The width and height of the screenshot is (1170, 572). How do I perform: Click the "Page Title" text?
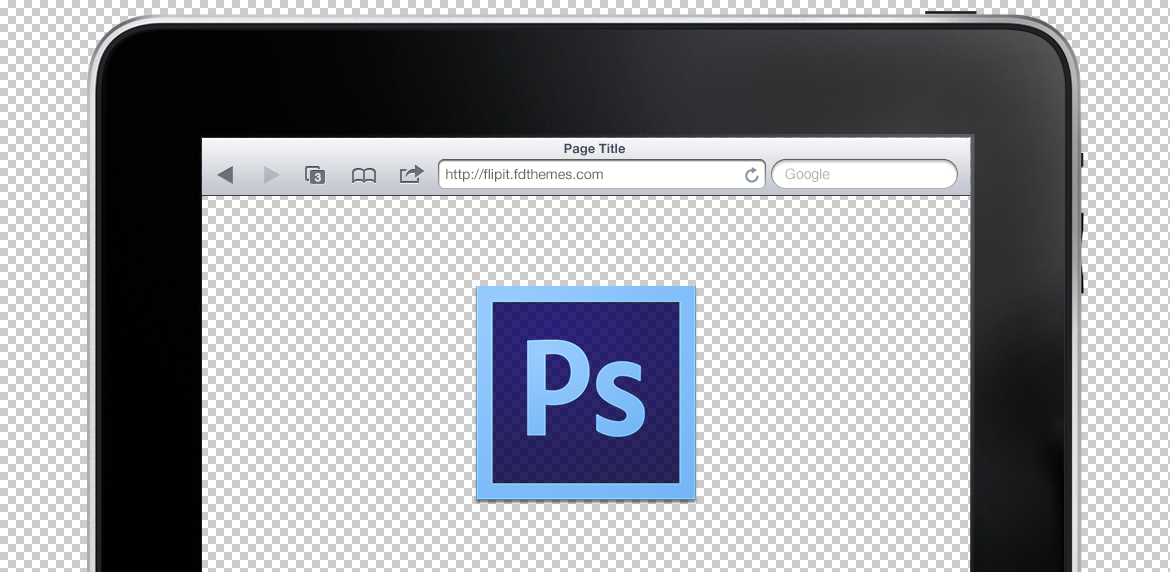594,148
